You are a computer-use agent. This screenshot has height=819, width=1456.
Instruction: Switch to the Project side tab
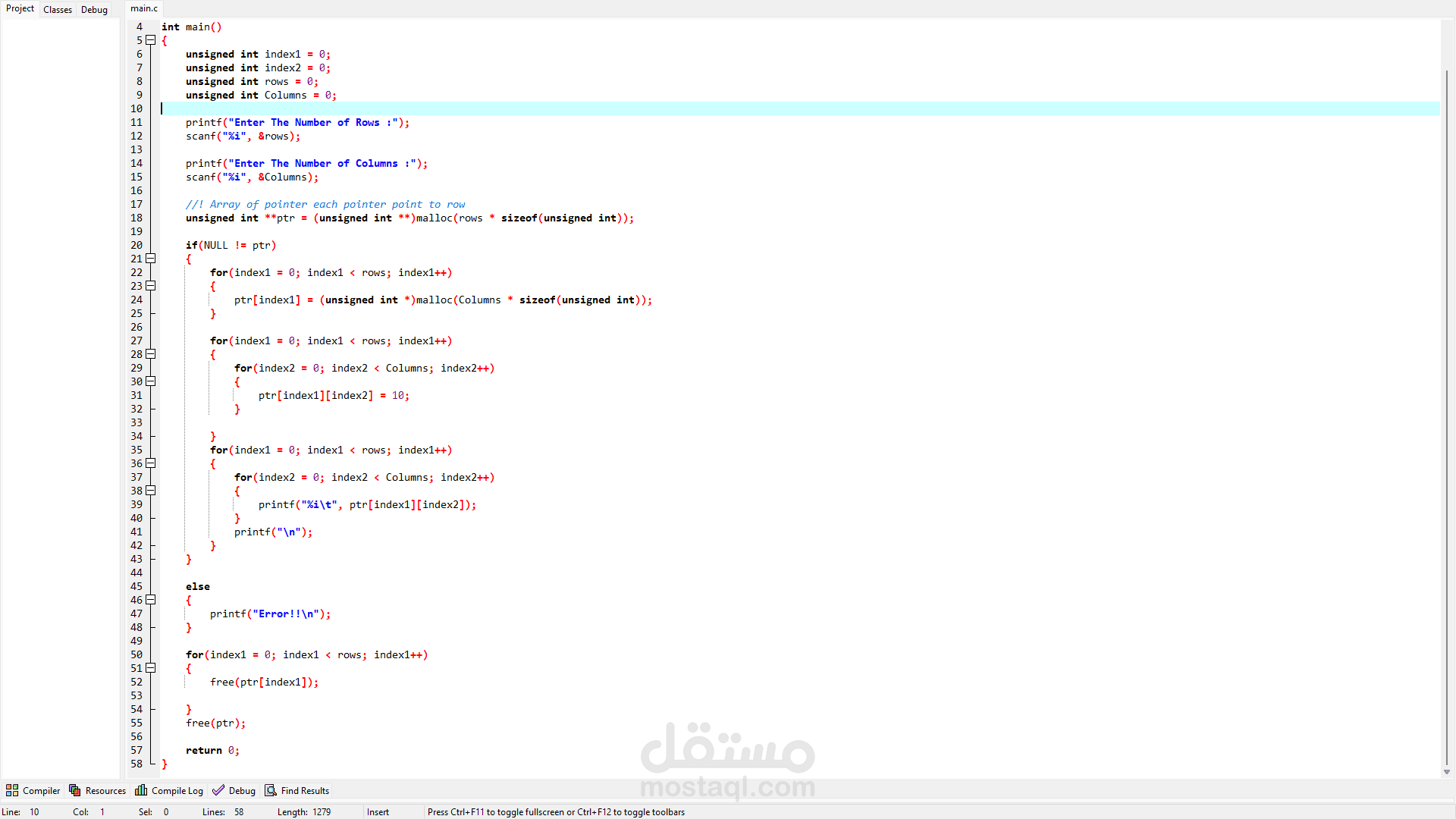[x=20, y=8]
